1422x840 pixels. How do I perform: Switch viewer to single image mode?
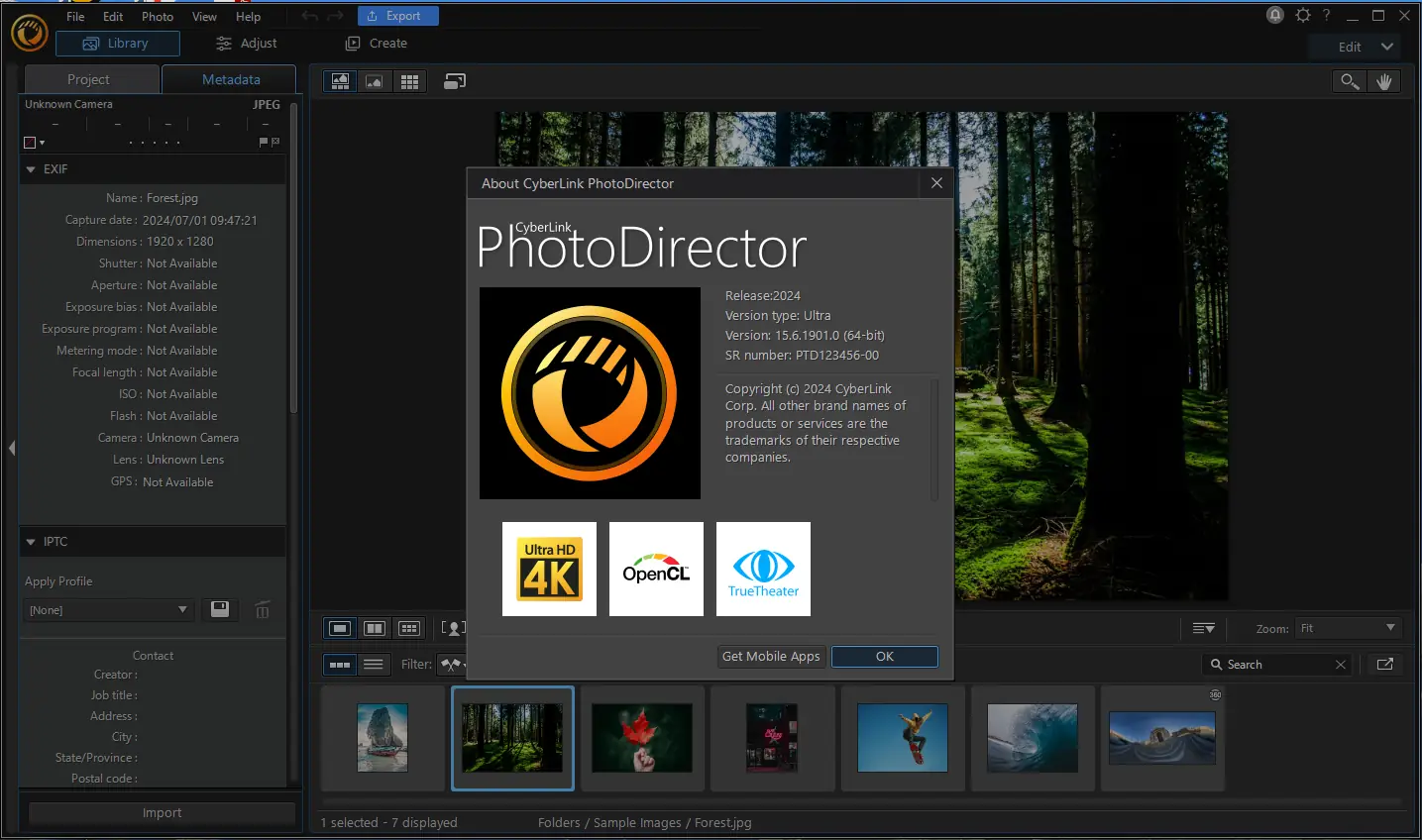point(374,81)
